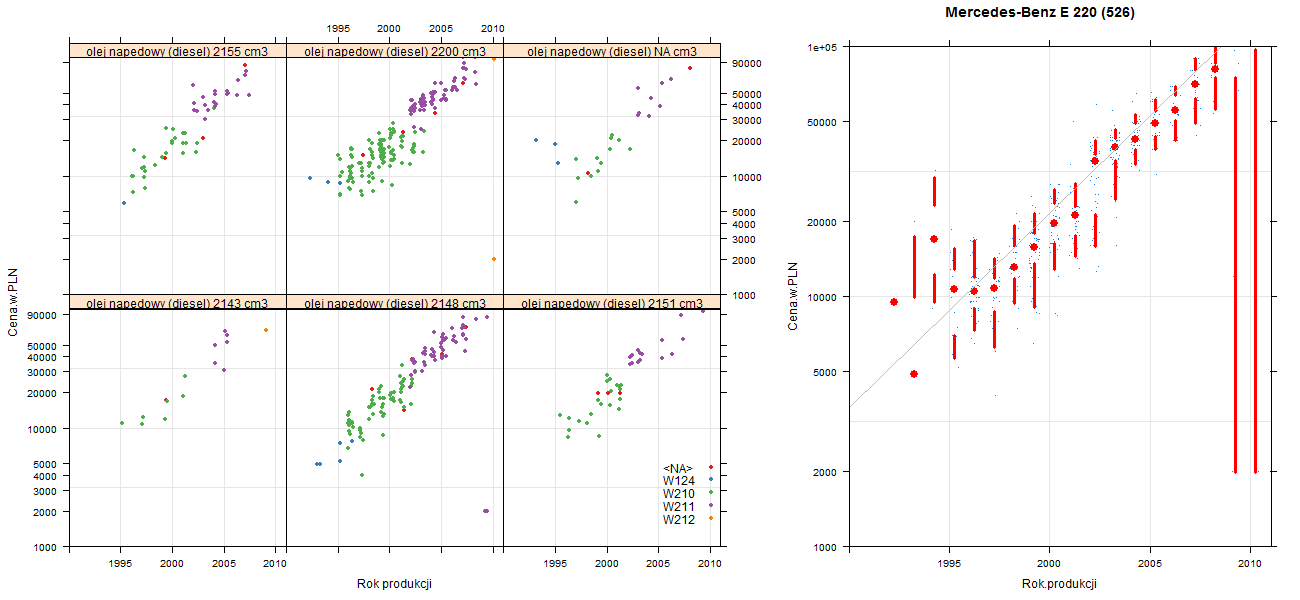The width and height of the screenshot is (1300, 600).
Task: Select the panel header 'olej napedowy (diesel) NA cm3'
Action: click(x=612, y=51)
